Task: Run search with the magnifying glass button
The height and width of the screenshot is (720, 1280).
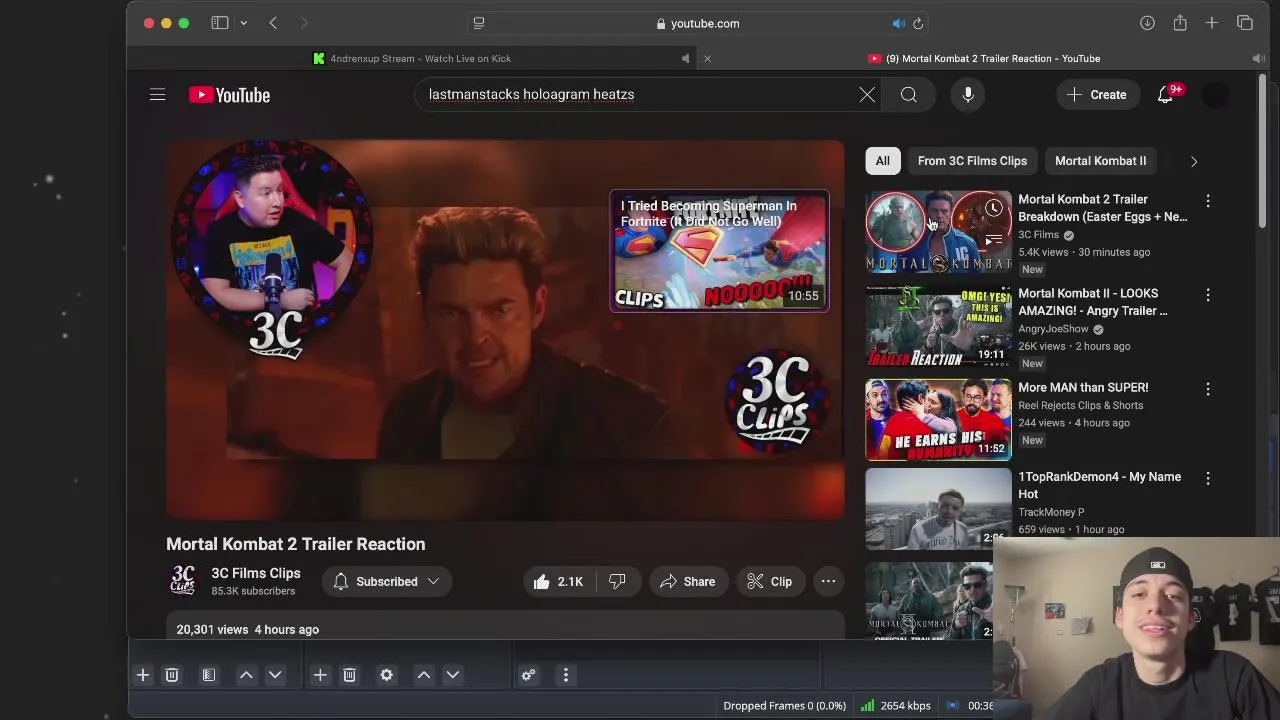Action: (909, 95)
